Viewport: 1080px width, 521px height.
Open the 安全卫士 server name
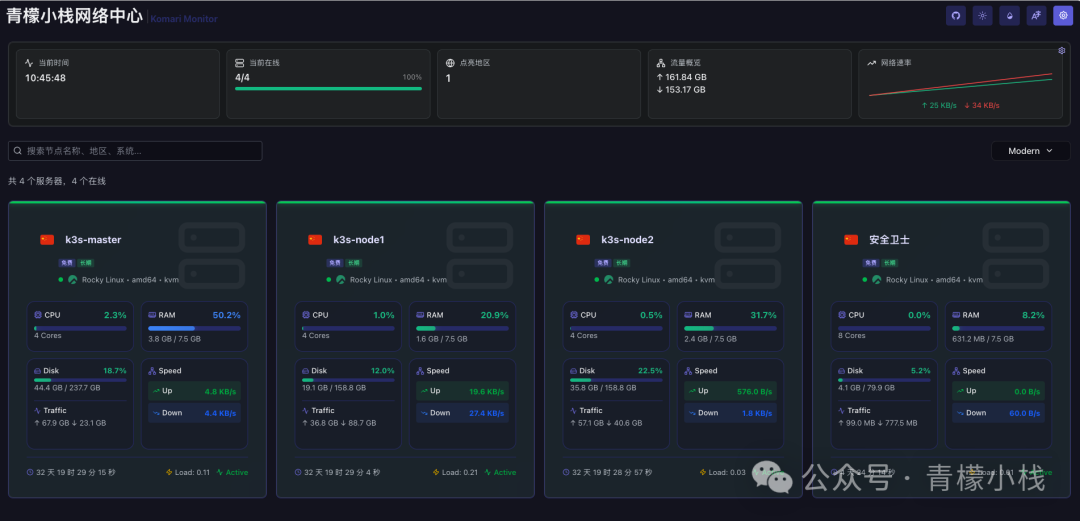[889, 240]
